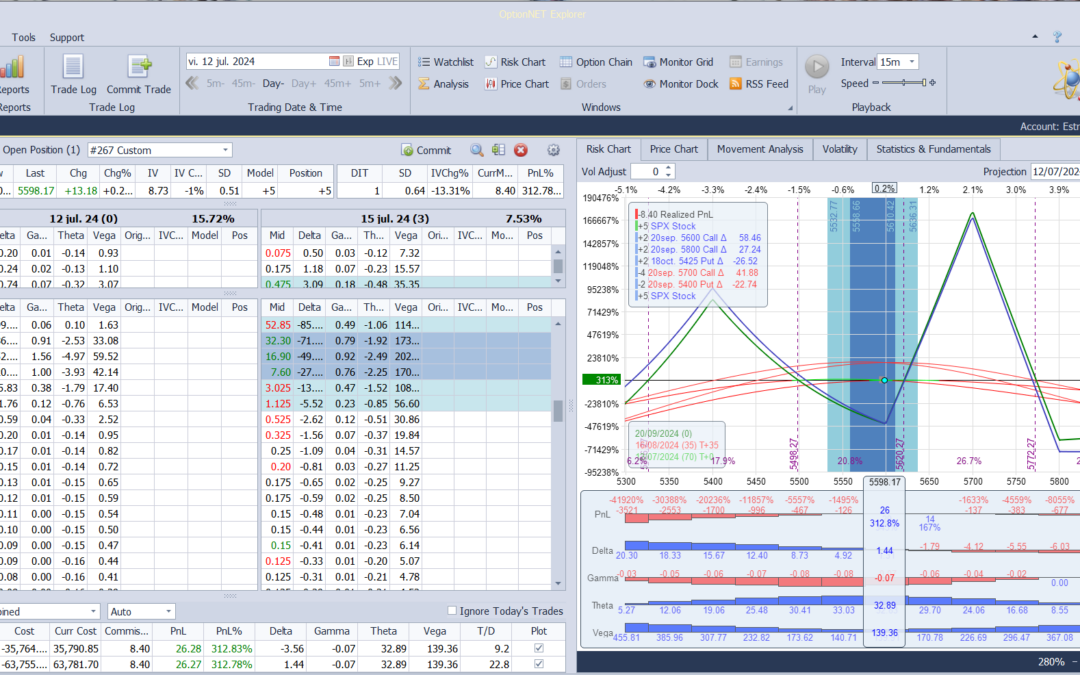Open the Monitor Dock window
Viewport: 1080px width, 675px height.
pos(681,84)
